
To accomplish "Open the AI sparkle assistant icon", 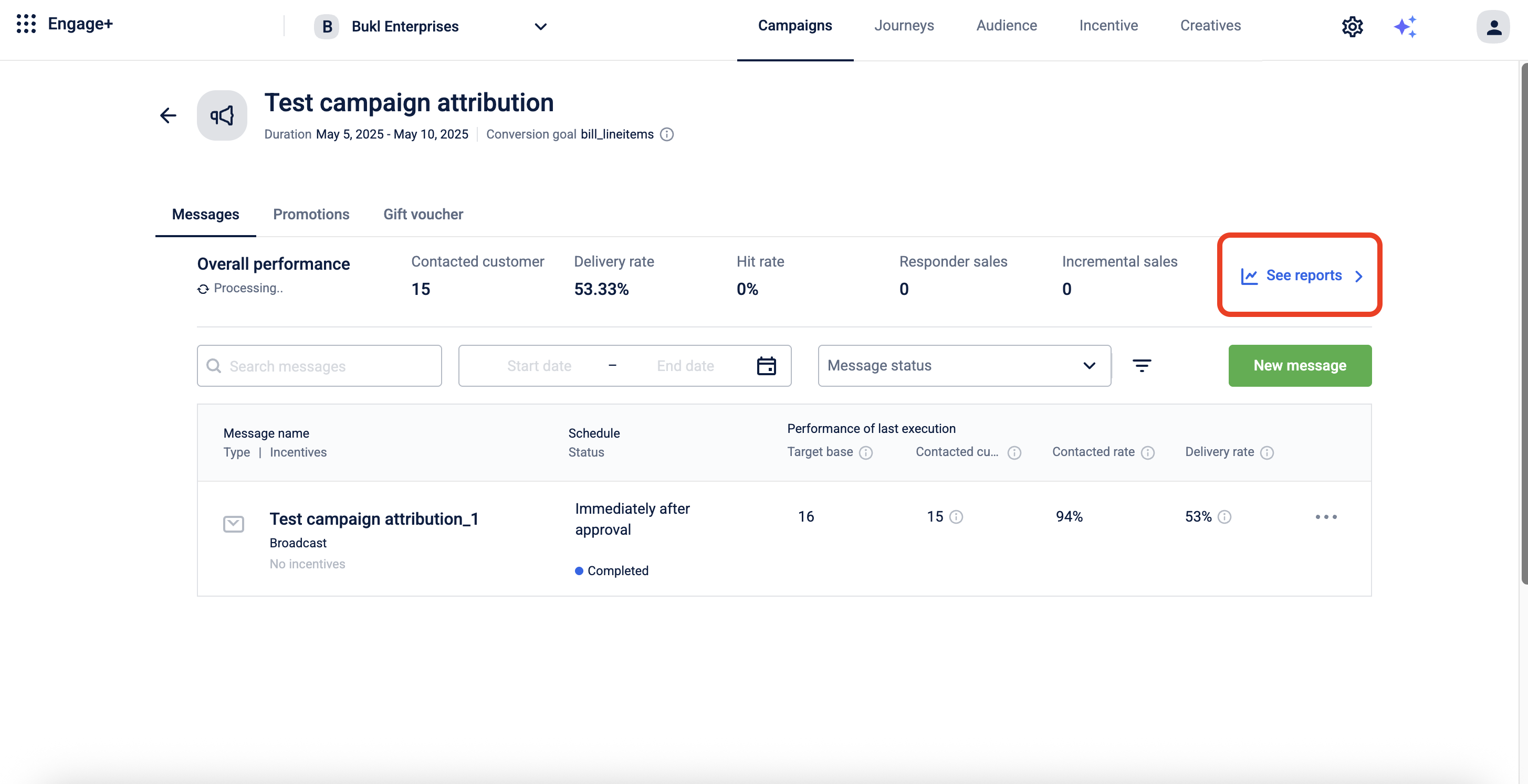I will tap(1405, 27).
